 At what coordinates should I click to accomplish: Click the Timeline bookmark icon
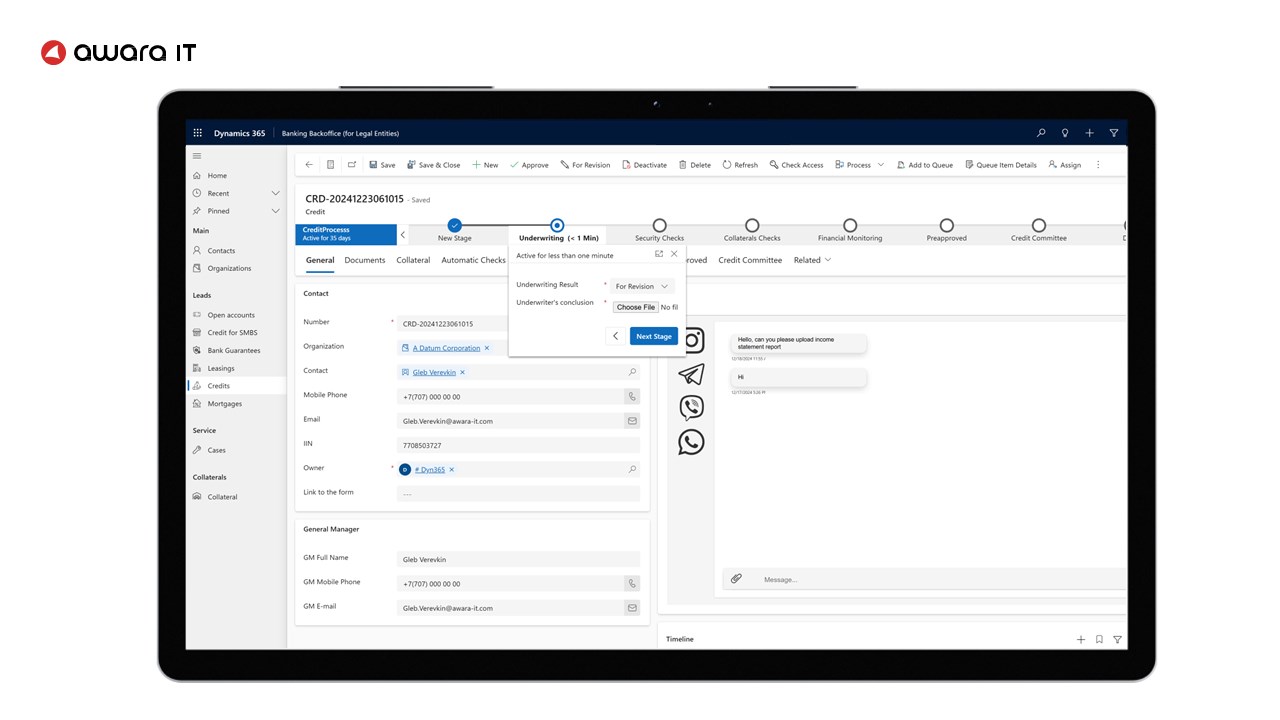click(1099, 639)
